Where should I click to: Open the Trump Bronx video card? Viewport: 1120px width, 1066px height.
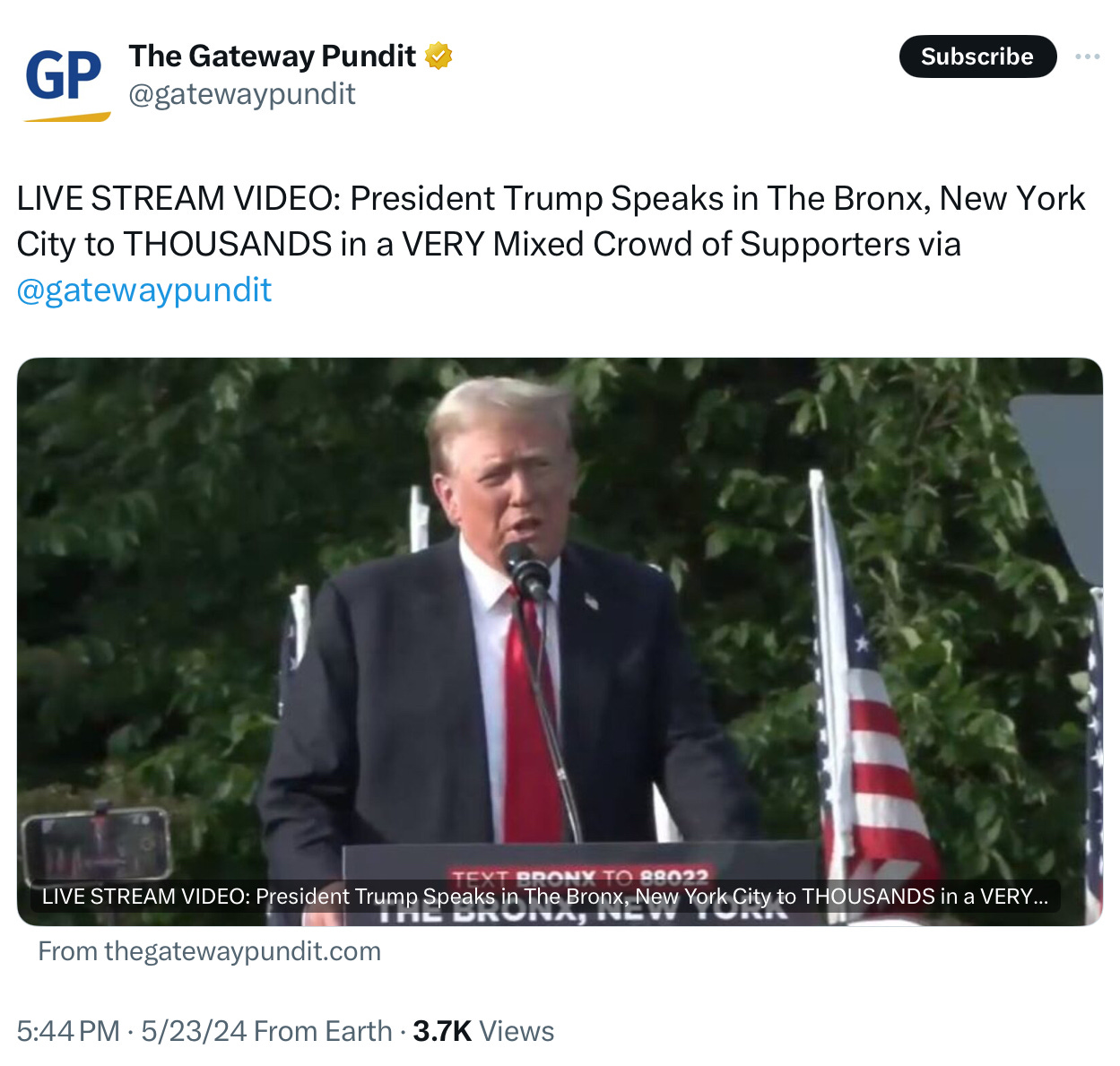560,642
